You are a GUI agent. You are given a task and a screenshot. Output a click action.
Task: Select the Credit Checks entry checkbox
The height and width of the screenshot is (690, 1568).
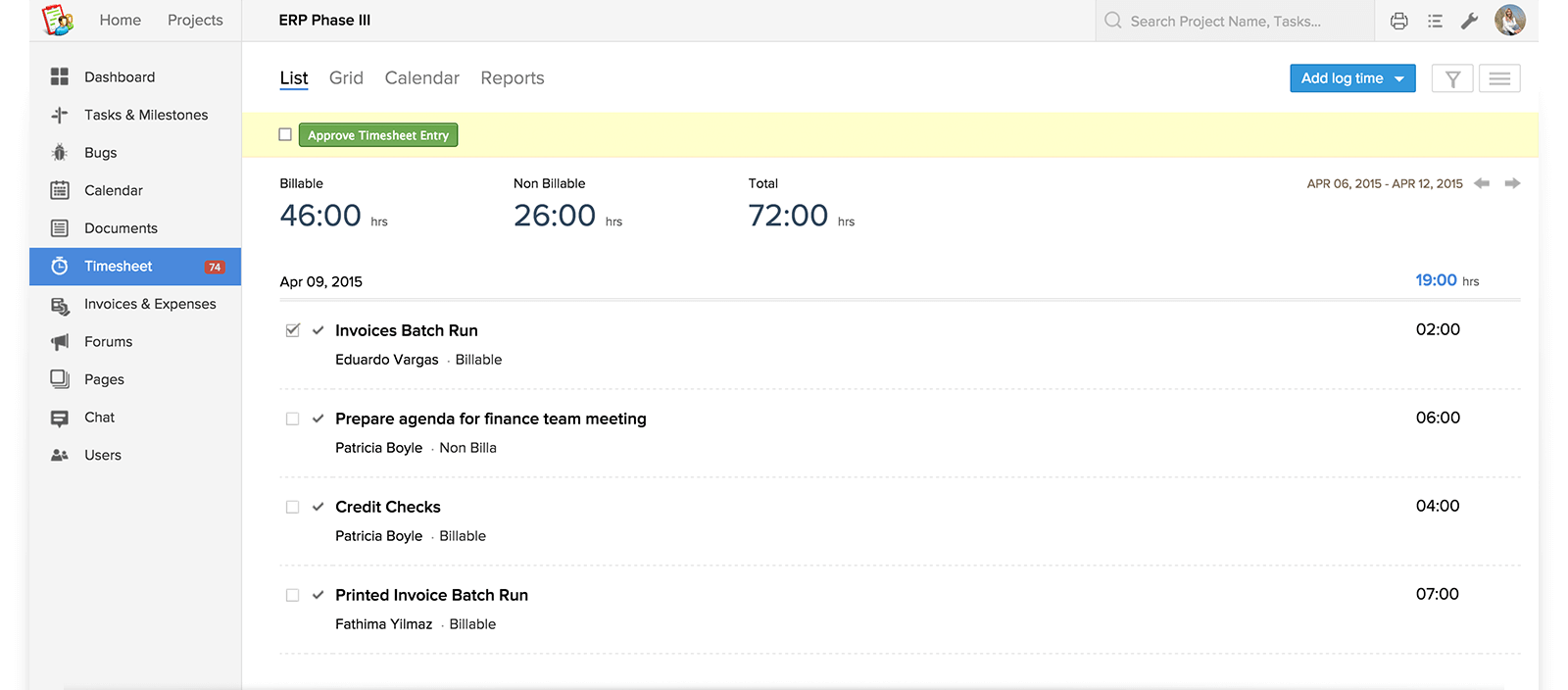click(292, 507)
